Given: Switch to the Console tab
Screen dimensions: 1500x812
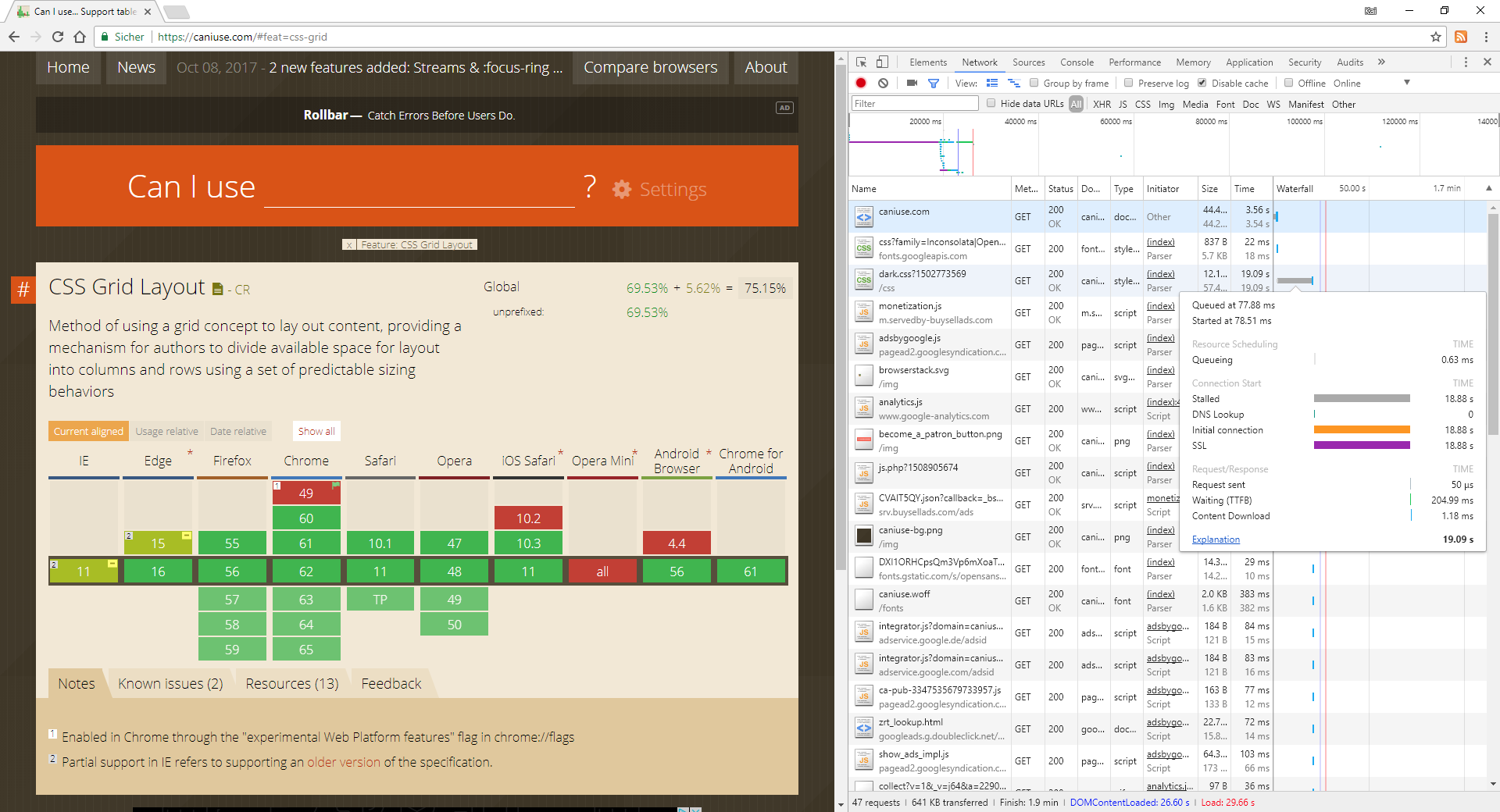Looking at the screenshot, I should (1077, 62).
